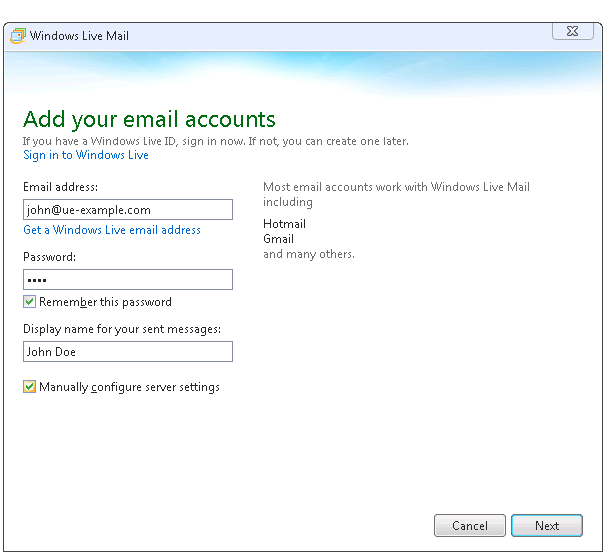Click the 'Add your email accounts' heading
Screen dimensions: 606x555
[149, 120]
